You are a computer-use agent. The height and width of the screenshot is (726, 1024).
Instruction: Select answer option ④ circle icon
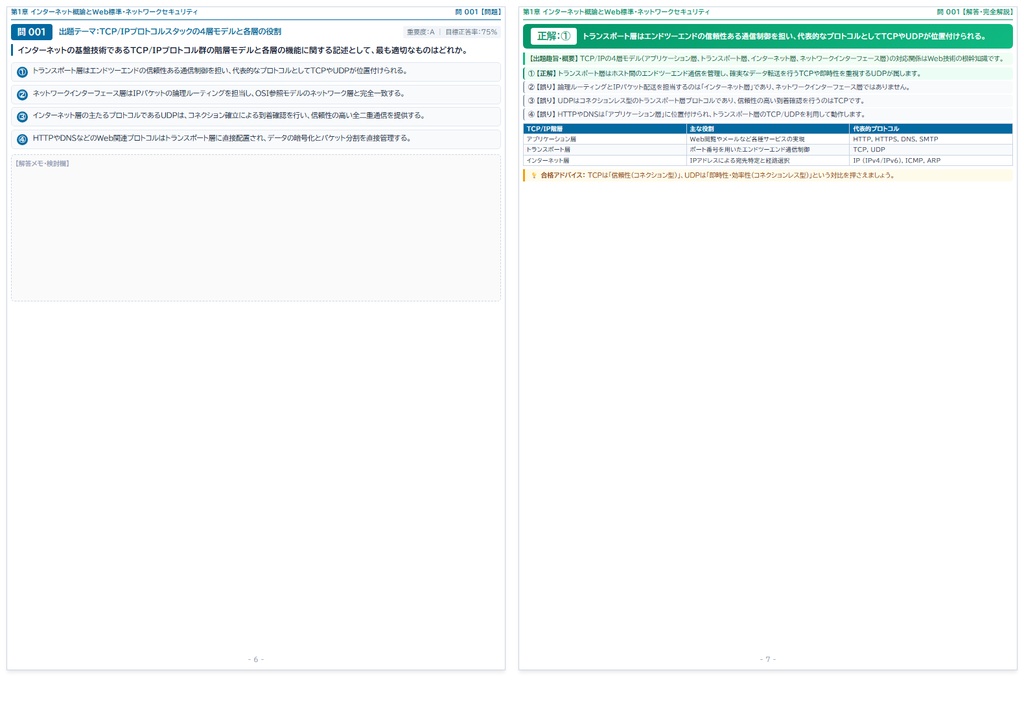22,139
